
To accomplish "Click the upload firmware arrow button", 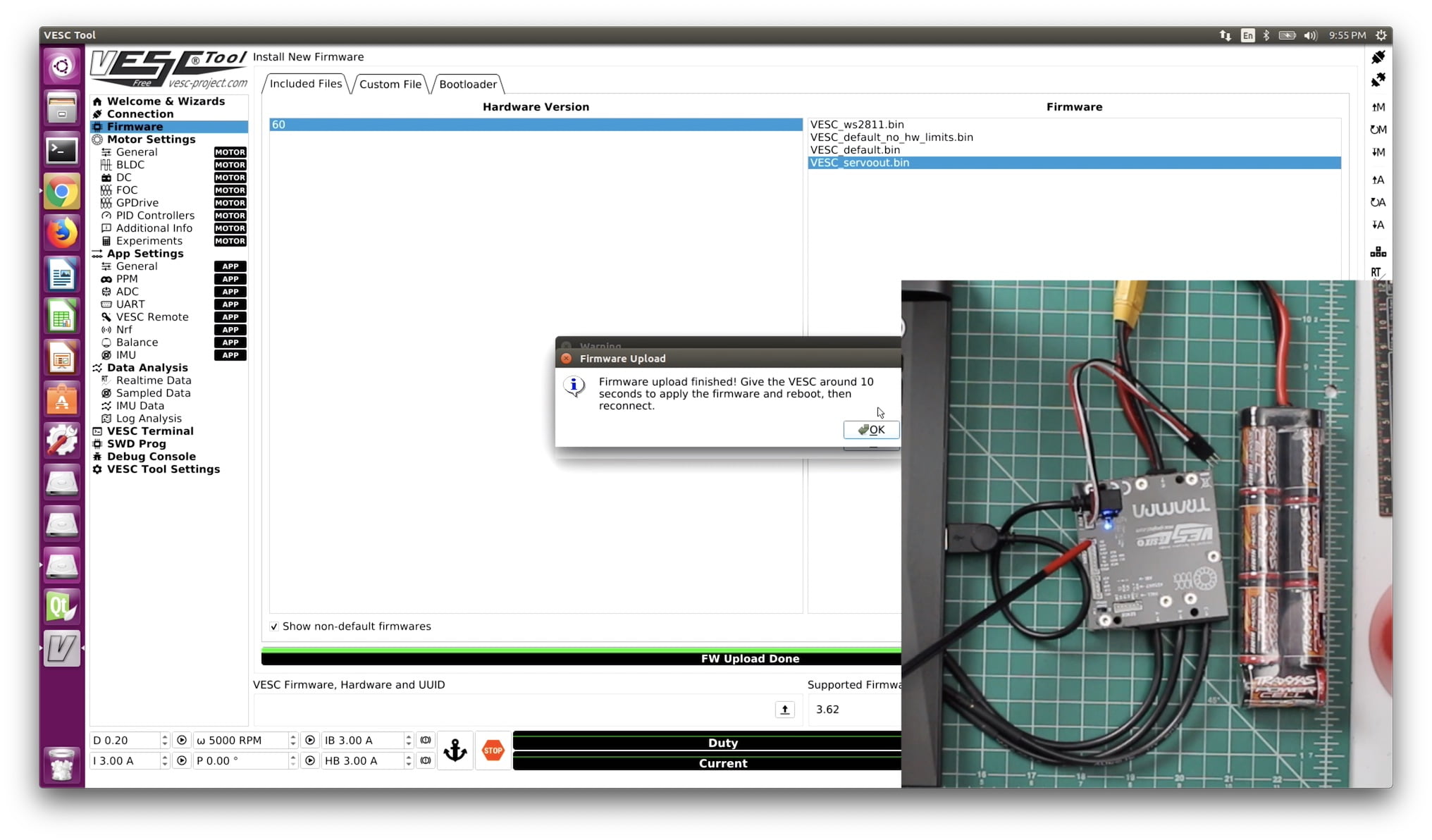I will coord(784,710).
